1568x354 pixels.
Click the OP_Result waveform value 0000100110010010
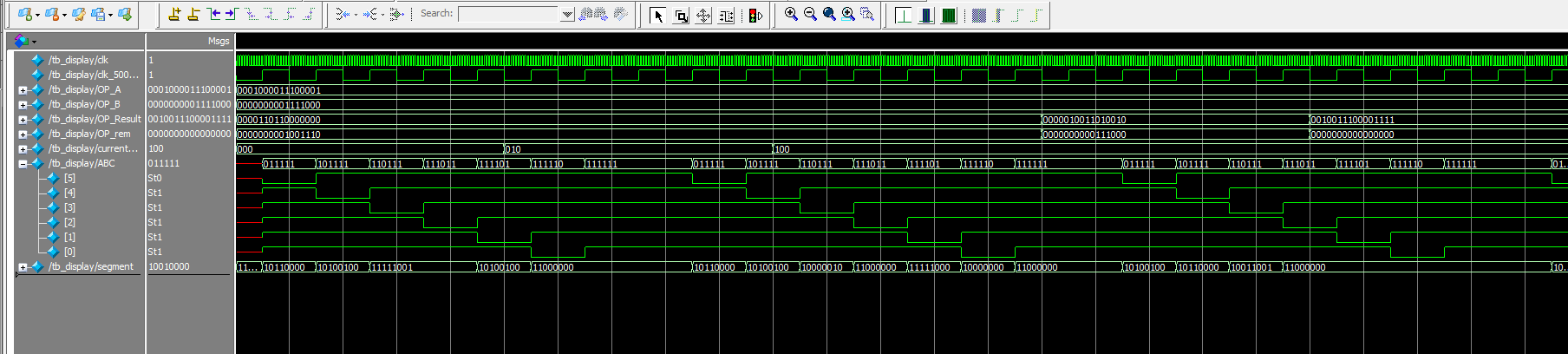coord(1084,120)
